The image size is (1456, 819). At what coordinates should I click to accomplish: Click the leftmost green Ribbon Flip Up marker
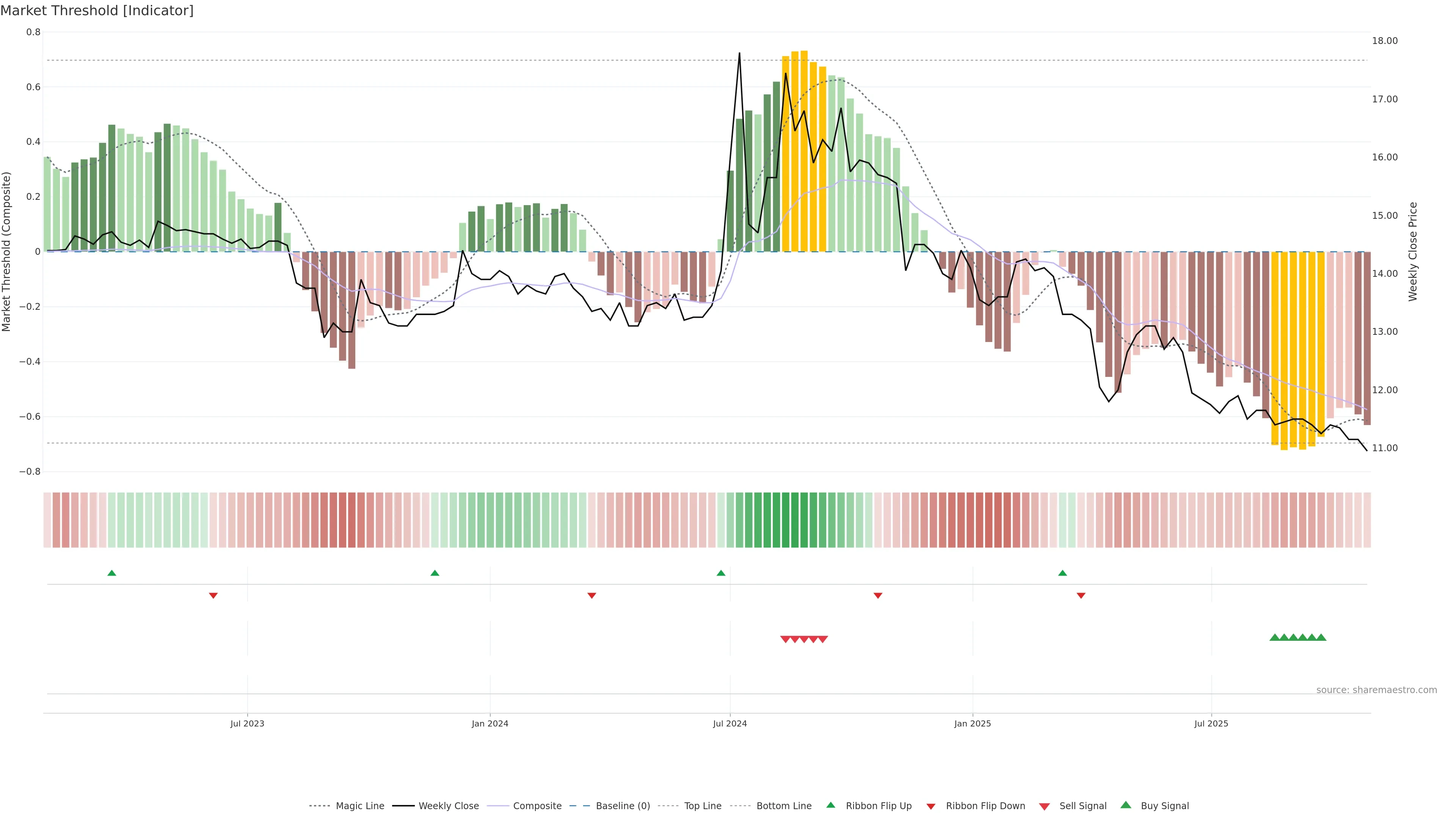tap(112, 573)
